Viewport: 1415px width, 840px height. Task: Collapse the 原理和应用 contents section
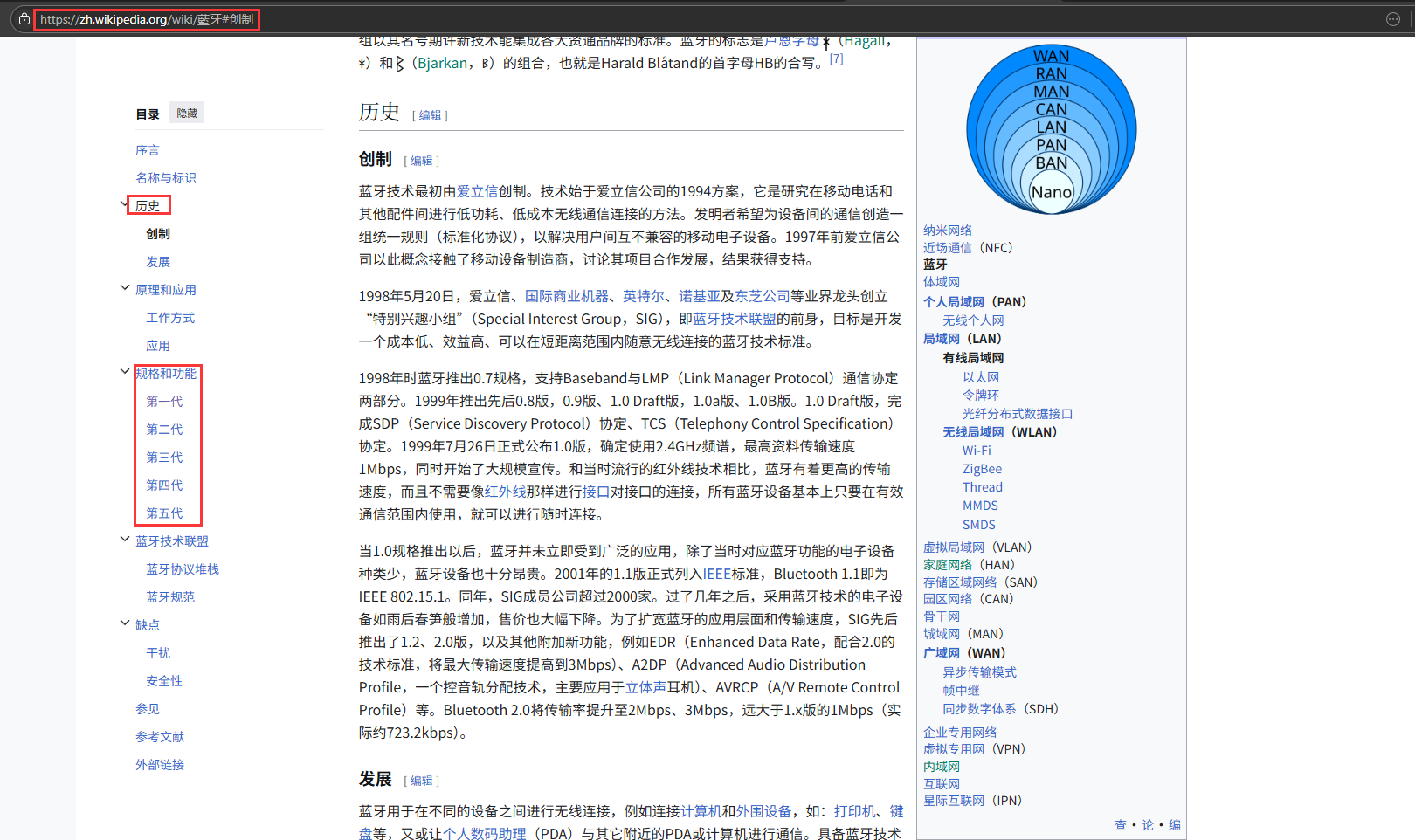(x=124, y=288)
